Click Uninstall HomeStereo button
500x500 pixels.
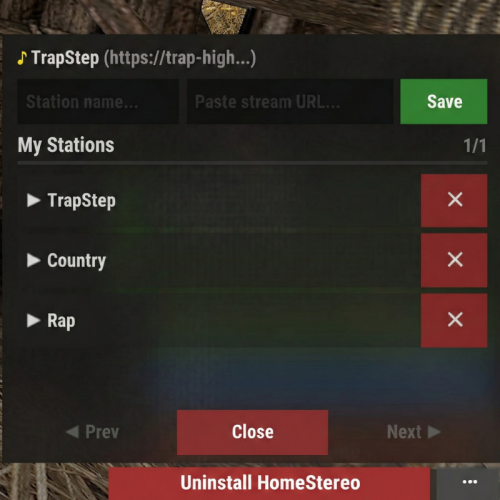pos(269,483)
